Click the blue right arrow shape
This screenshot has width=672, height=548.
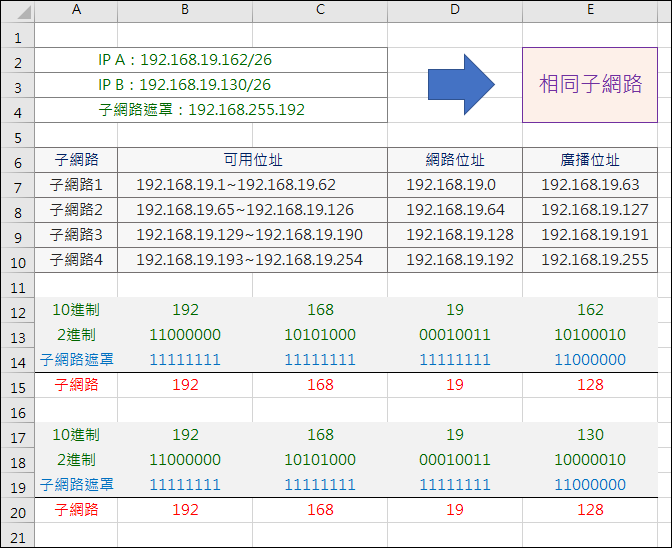(x=461, y=84)
